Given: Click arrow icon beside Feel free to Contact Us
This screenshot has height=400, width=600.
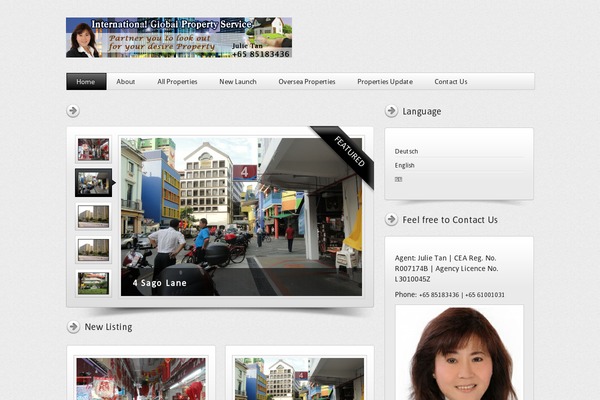Looking at the screenshot, I should [x=391, y=219].
